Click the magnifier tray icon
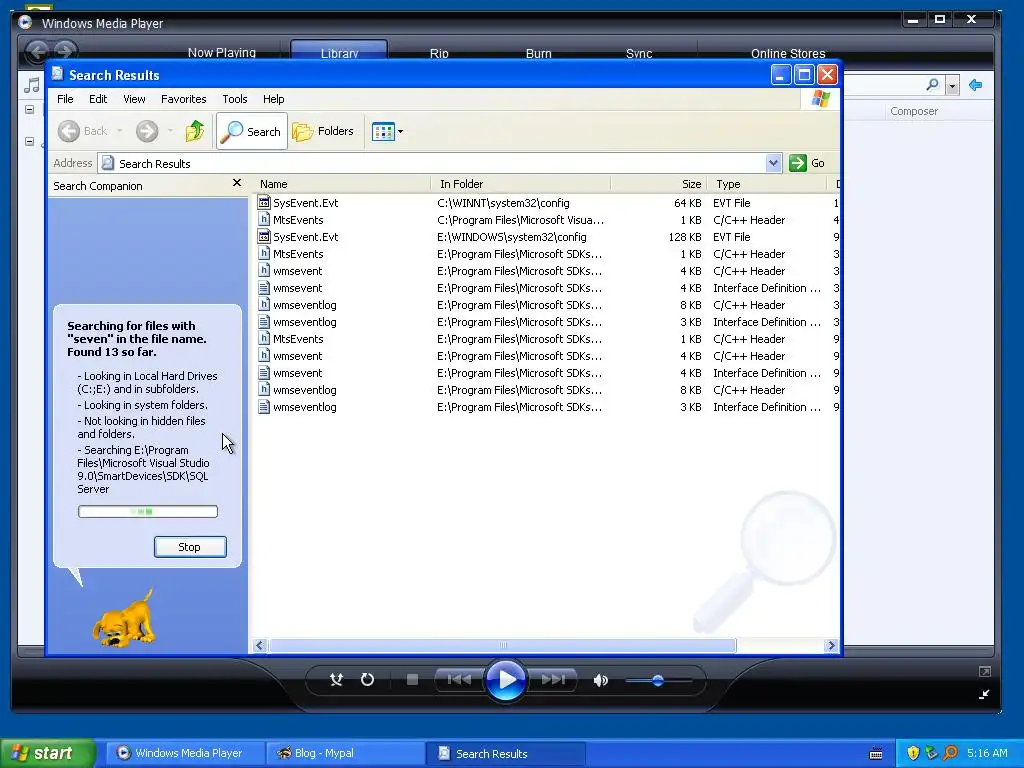 951,753
